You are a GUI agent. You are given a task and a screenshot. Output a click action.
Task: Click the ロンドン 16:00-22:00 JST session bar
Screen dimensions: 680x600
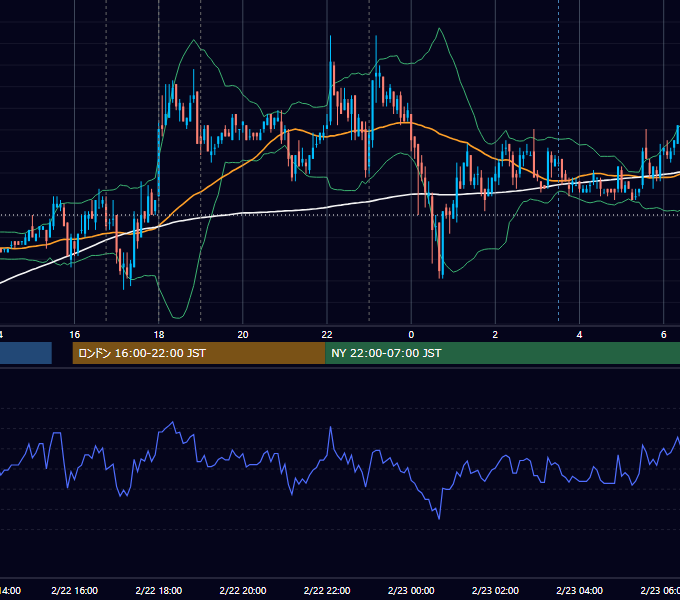tap(199, 353)
